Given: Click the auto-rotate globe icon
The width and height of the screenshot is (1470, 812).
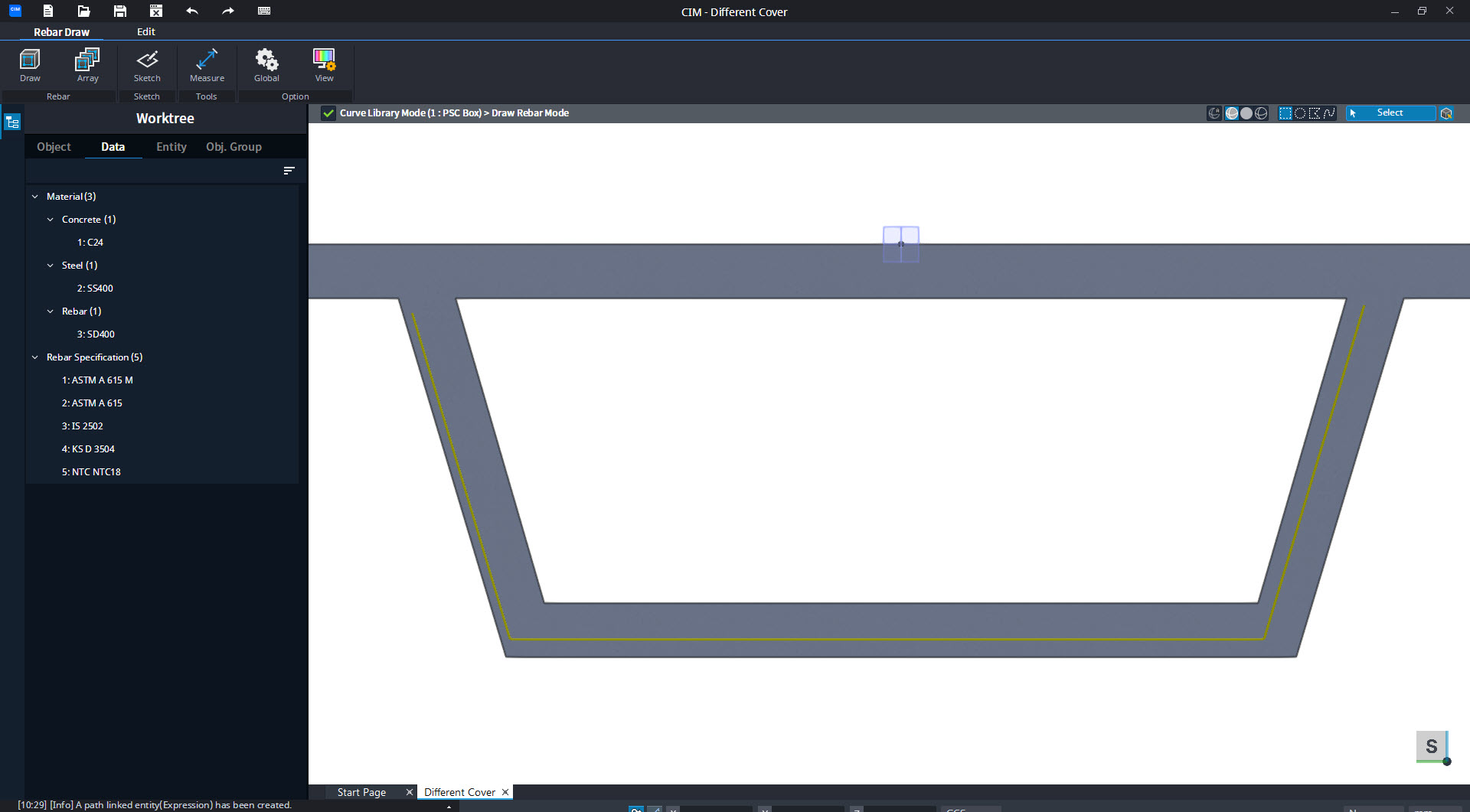Looking at the screenshot, I should (1214, 113).
